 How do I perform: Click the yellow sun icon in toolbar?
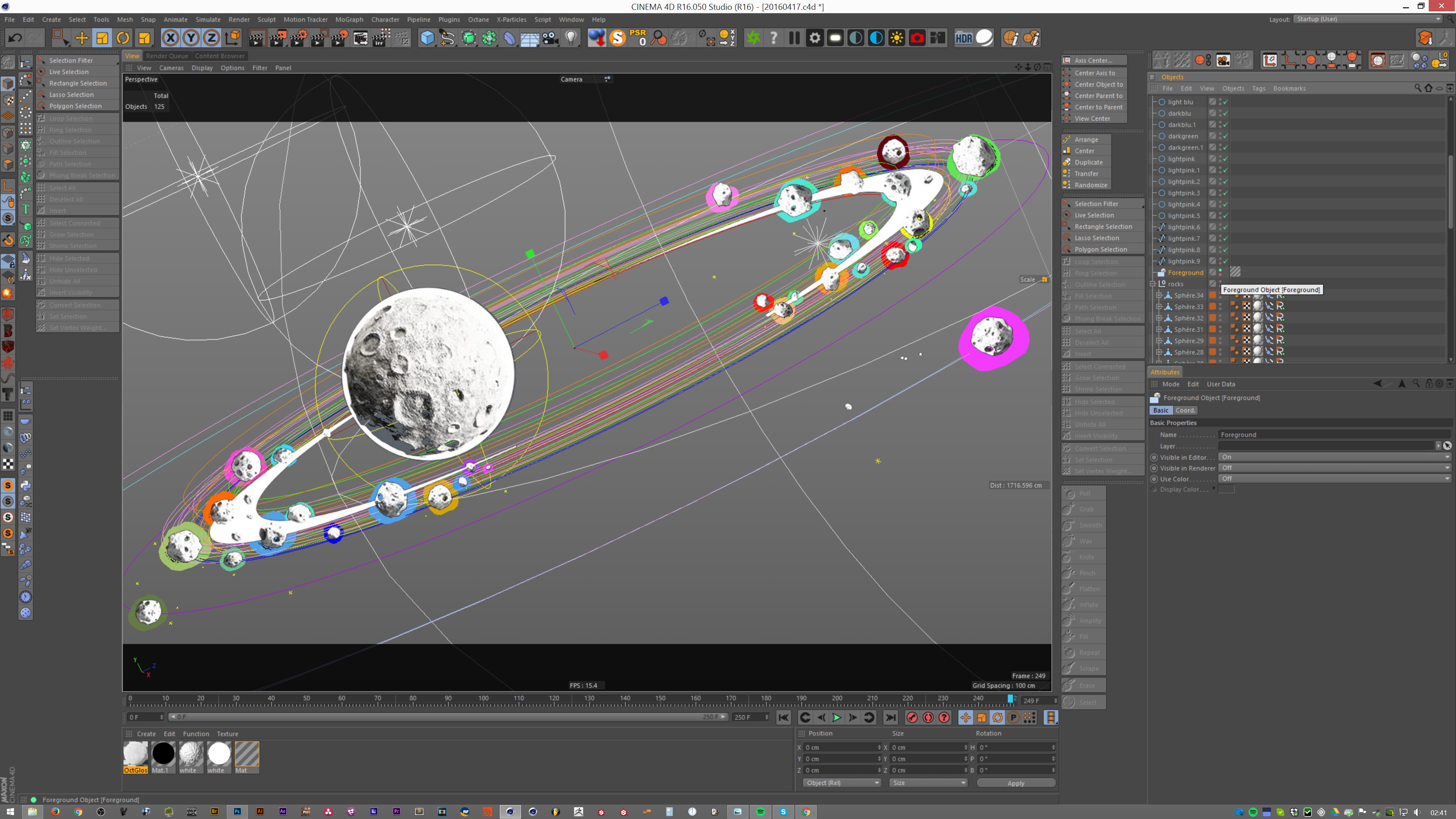(x=896, y=38)
